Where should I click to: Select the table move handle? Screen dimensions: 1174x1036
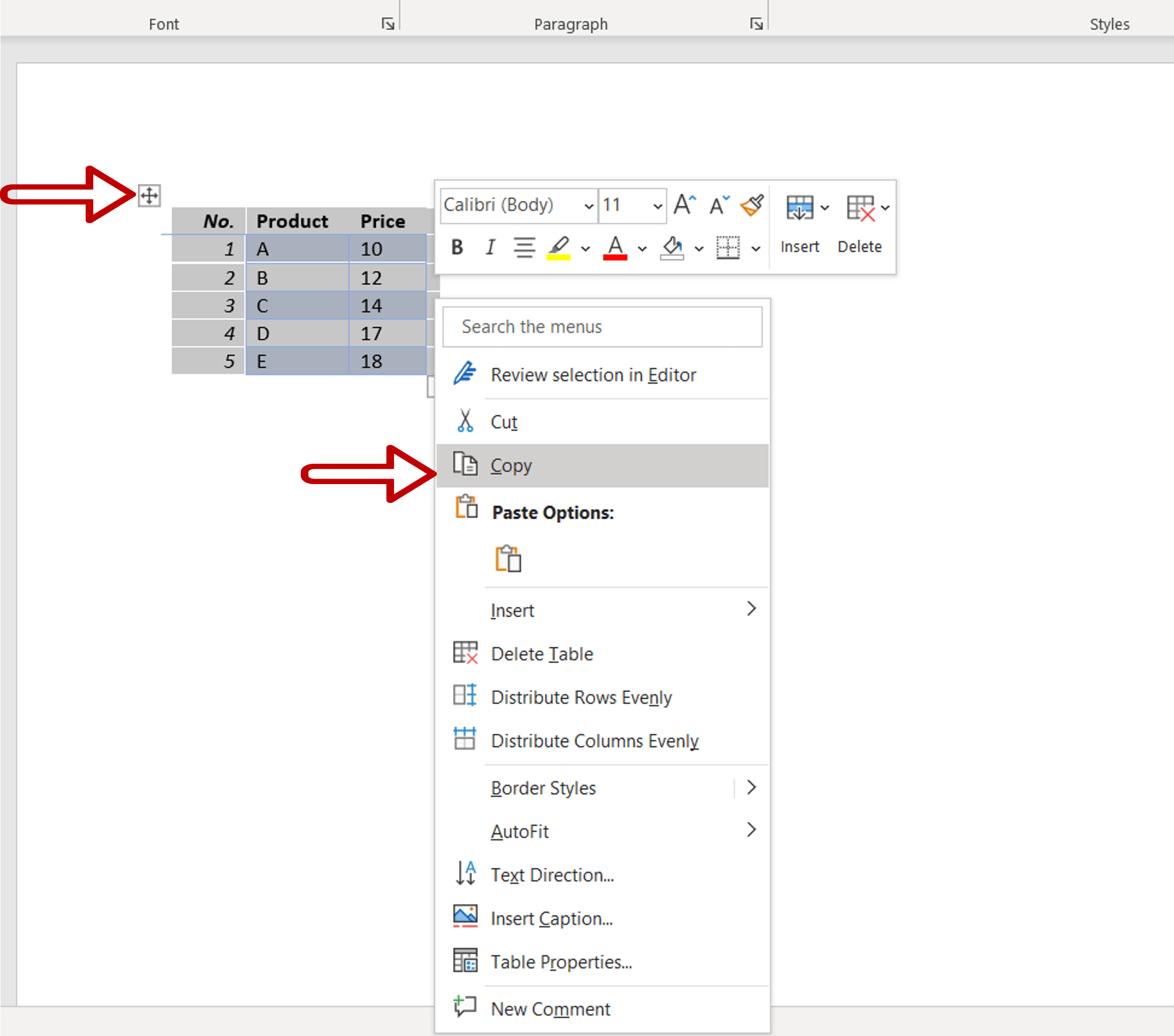[149, 195]
